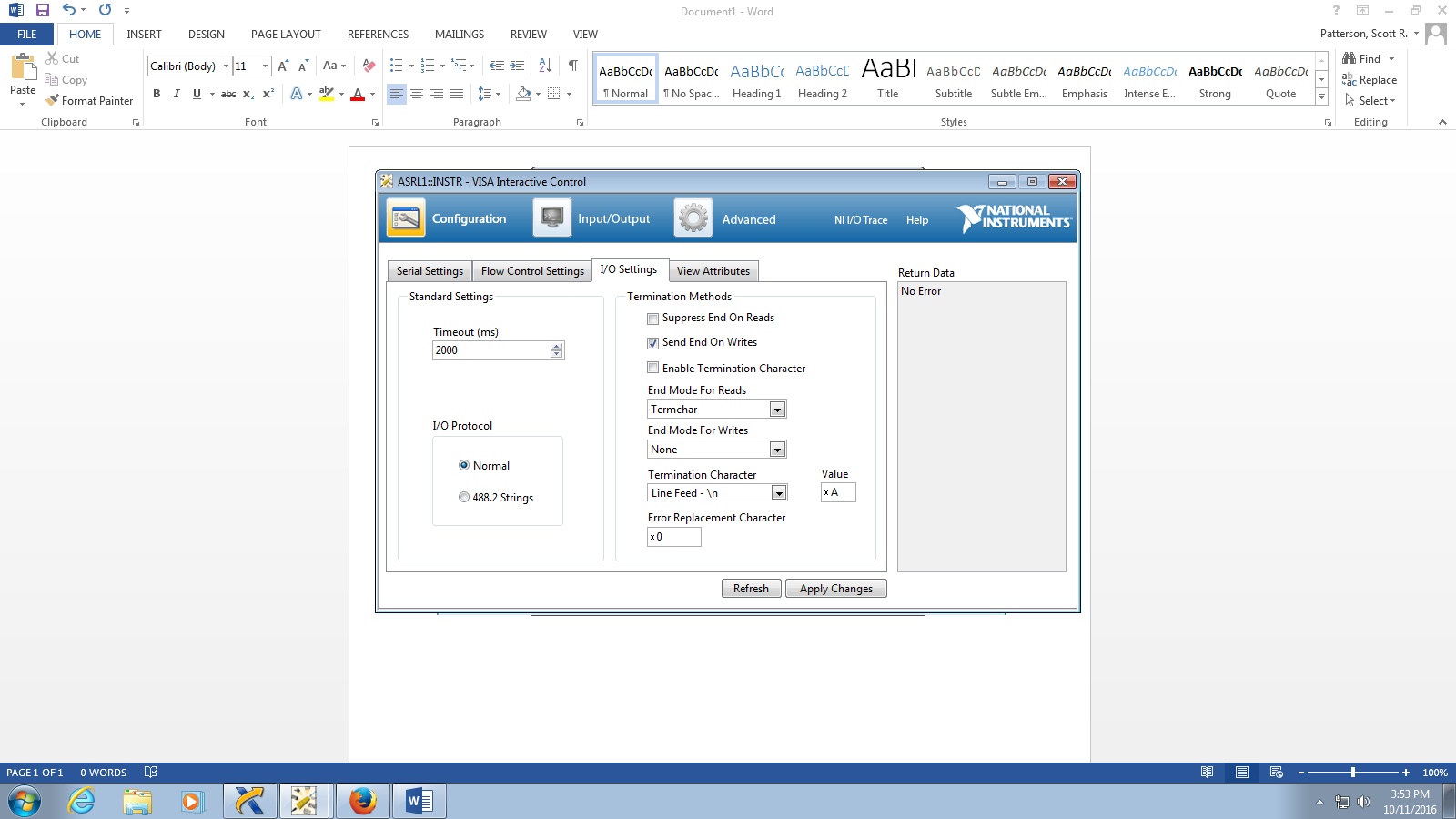
Task: Check Suppress End On Reads
Action: pos(652,318)
